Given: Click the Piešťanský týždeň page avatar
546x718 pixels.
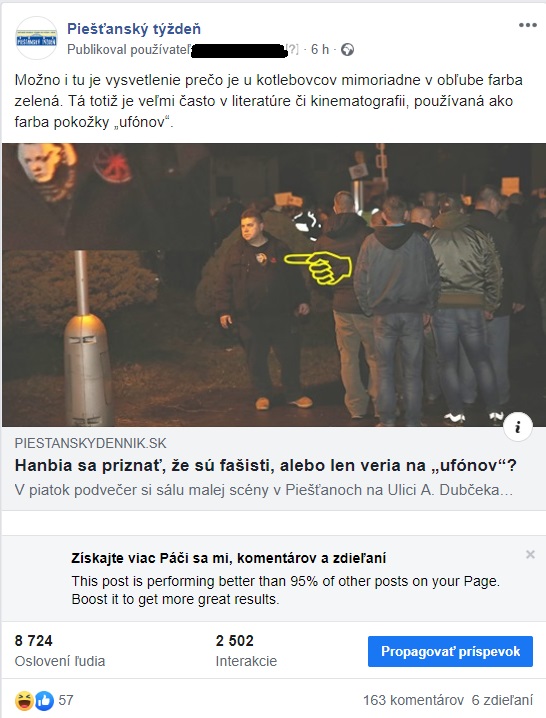Looking at the screenshot, I should 36,38.
